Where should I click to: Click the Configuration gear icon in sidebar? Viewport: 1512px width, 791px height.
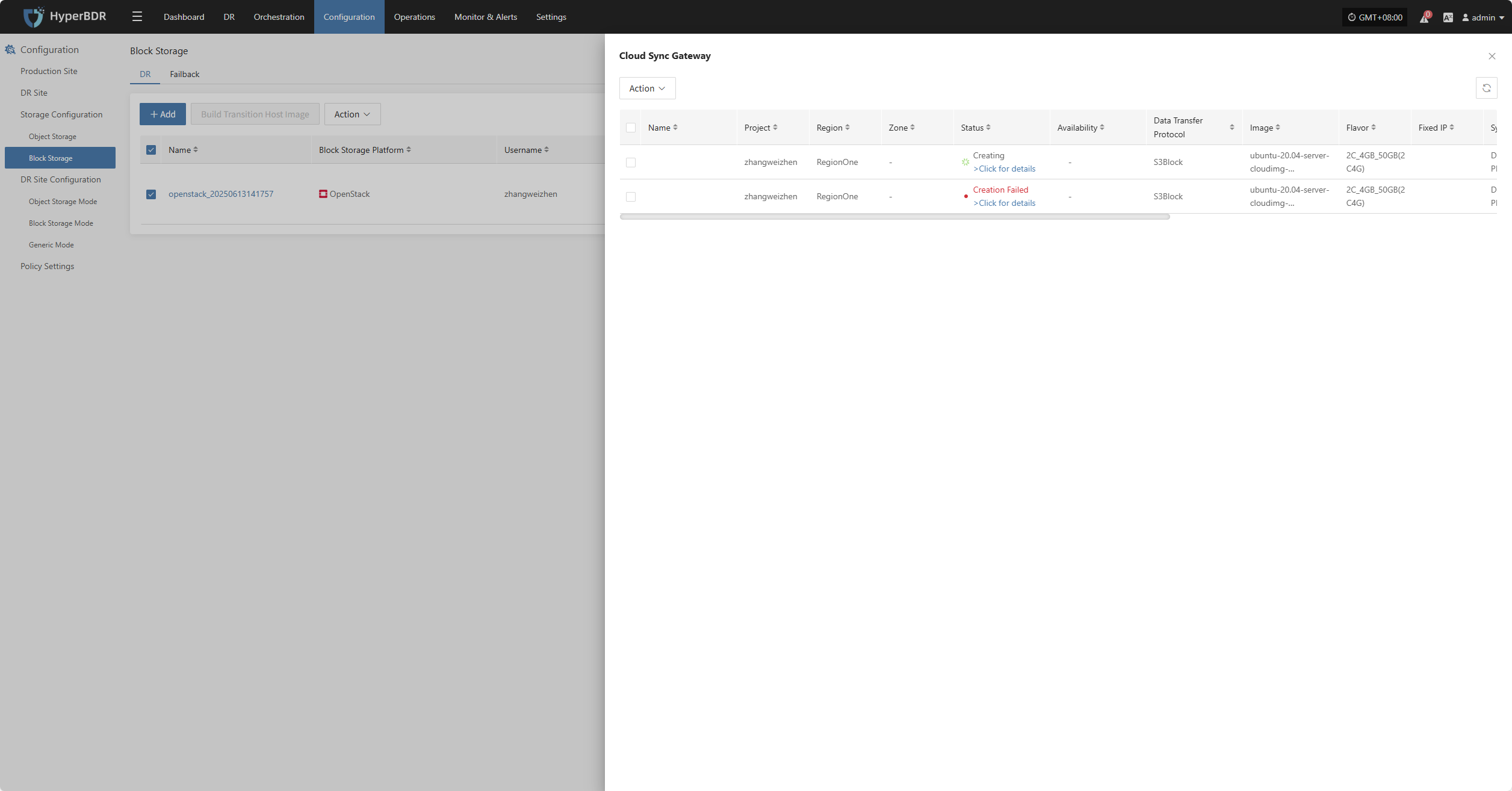pyautogui.click(x=10, y=49)
